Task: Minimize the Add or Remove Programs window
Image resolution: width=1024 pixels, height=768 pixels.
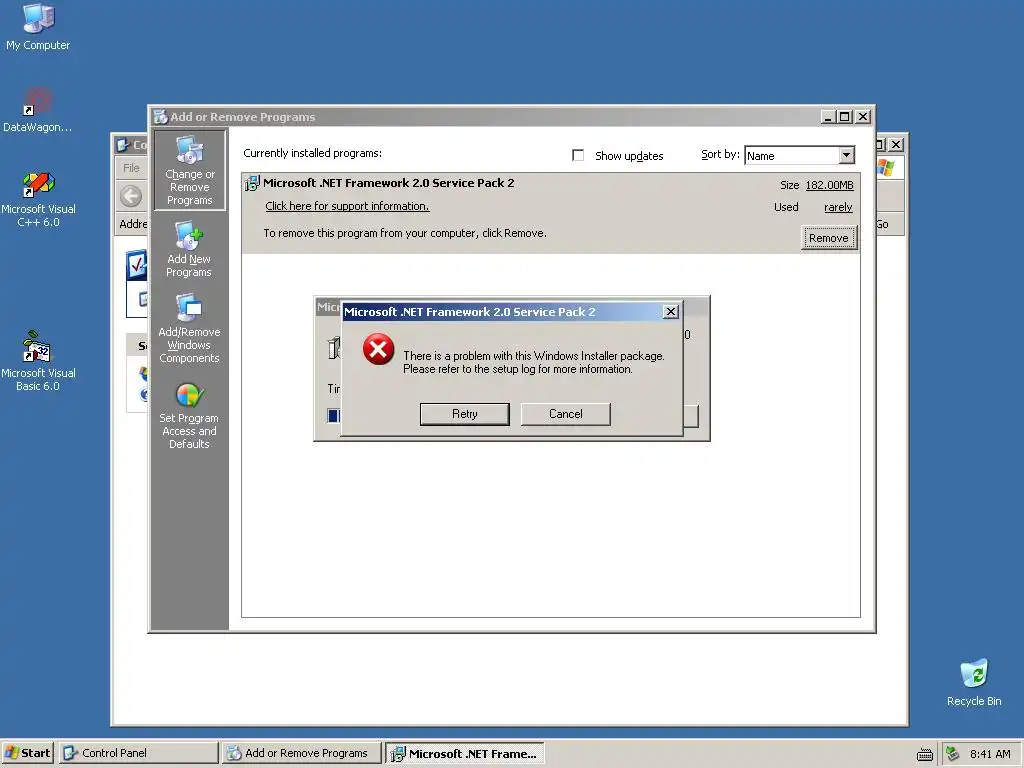Action: pos(828,117)
